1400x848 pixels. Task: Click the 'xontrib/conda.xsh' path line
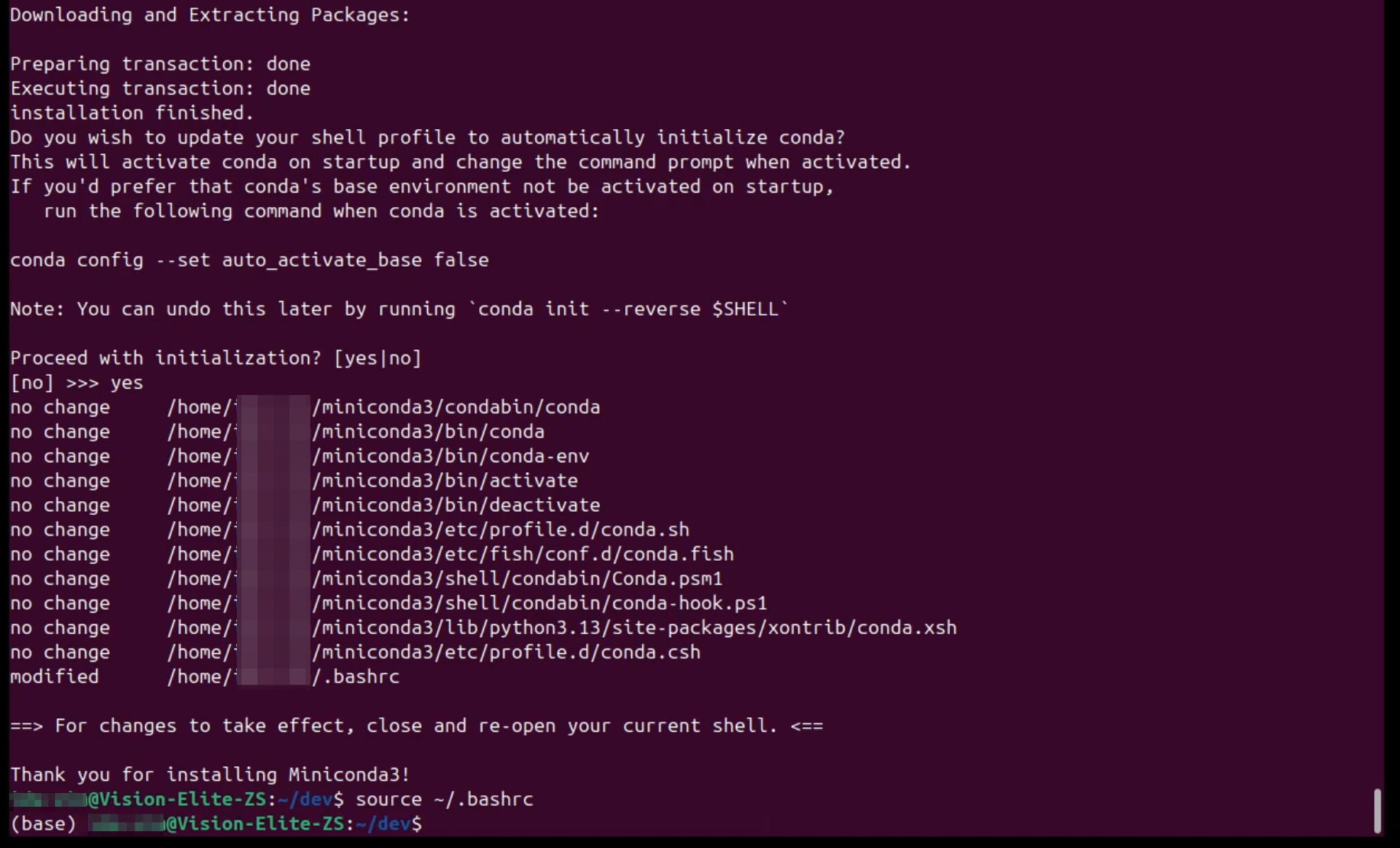click(x=634, y=627)
